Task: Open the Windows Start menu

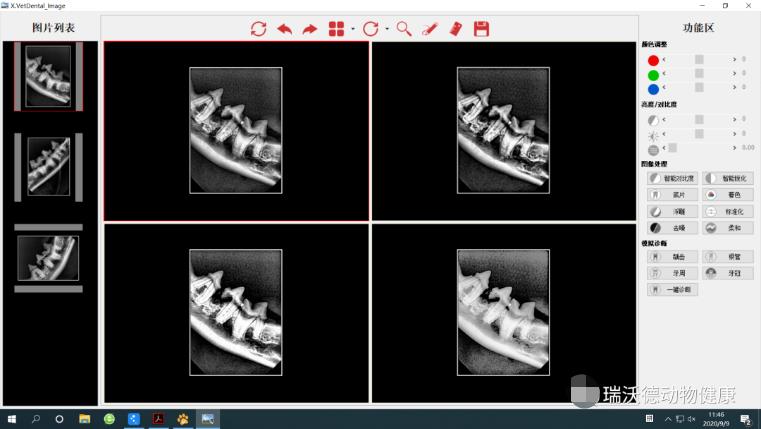Action: [12, 419]
